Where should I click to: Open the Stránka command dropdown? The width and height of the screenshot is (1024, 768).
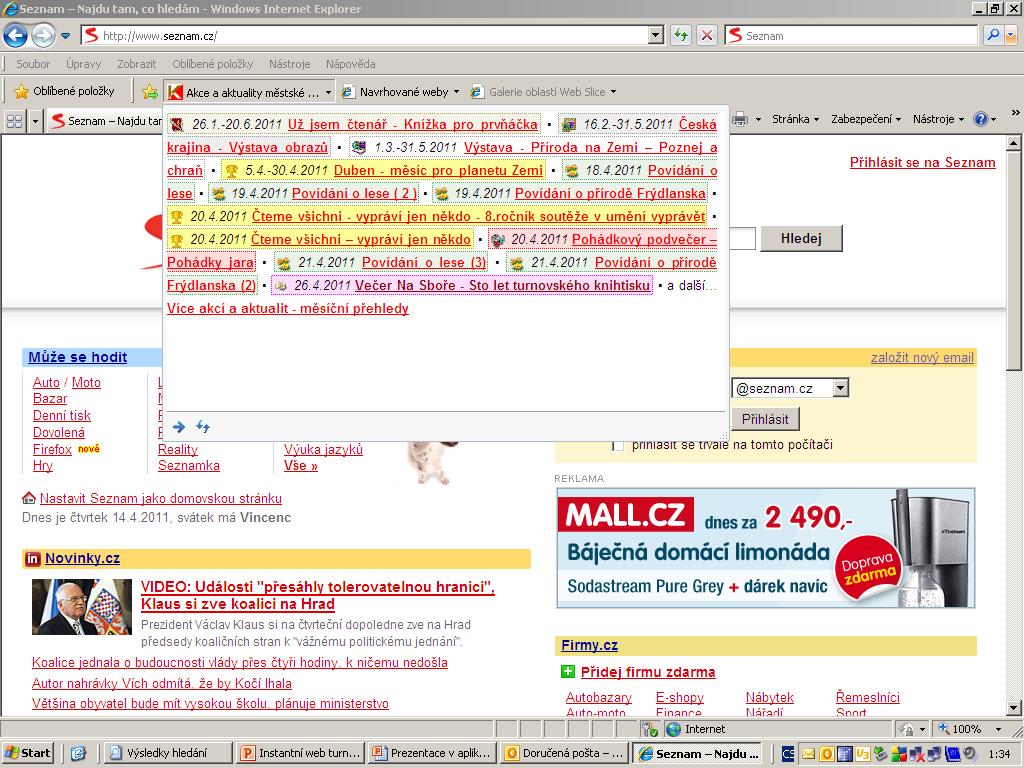795,119
